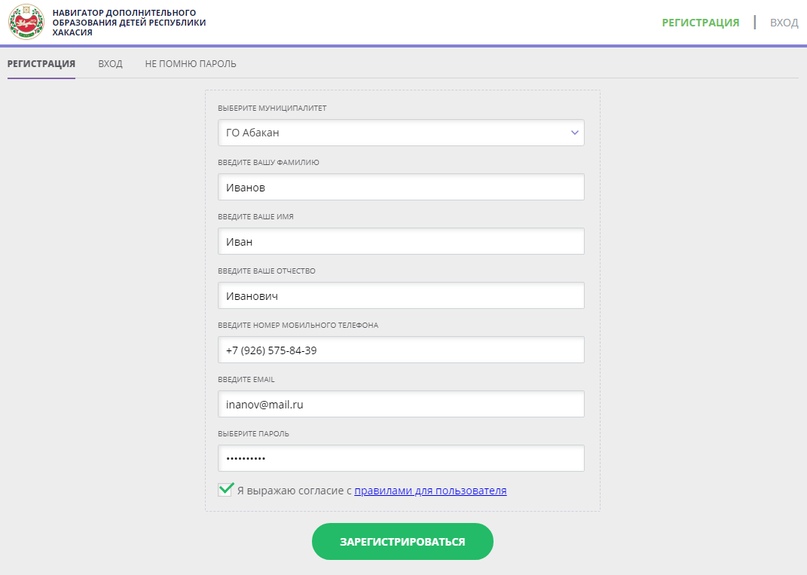The width and height of the screenshot is (807, 575).
Task: Focus the patronymic field containing Иванович
Action: coord(401,295)
